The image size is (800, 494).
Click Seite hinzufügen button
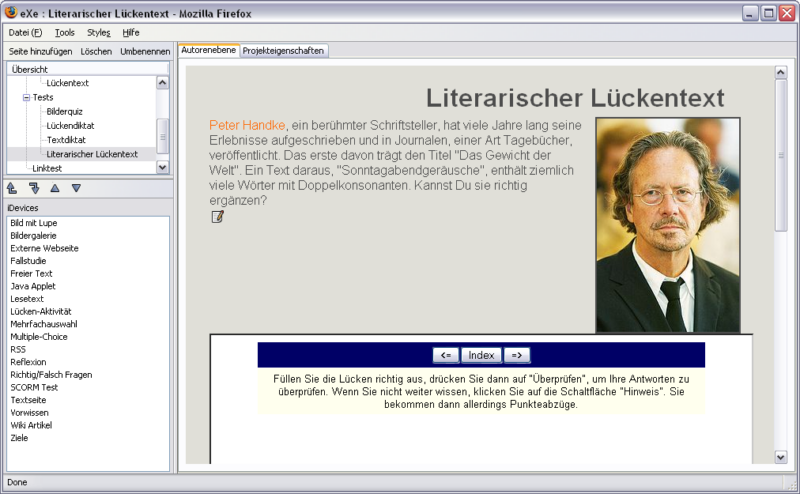tap(40, 52)
